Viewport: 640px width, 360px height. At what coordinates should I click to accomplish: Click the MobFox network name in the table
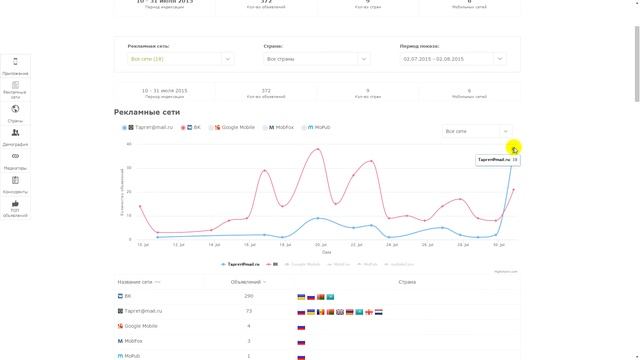pyautogui.click(x=133, y=341)
